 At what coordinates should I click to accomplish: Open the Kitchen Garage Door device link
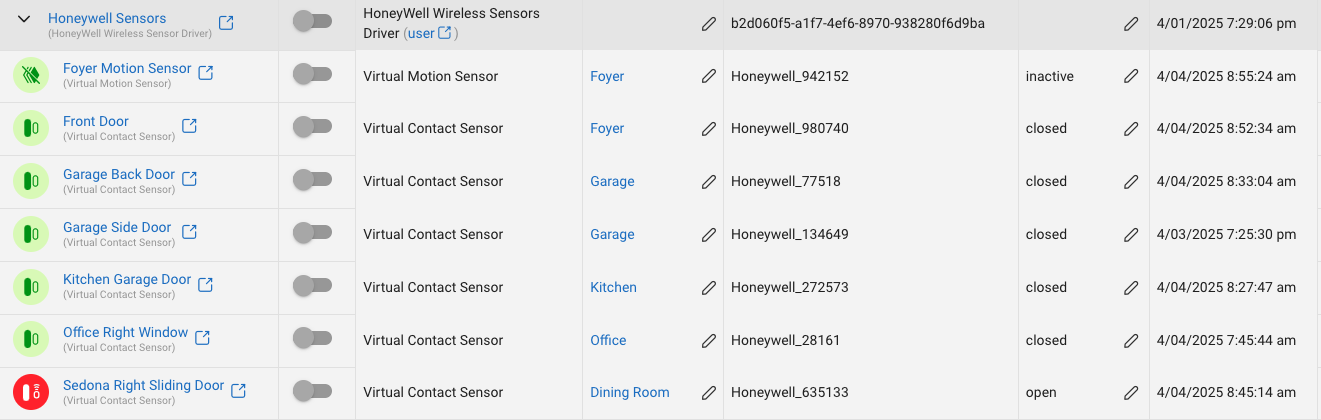click(x=127, y=280)
